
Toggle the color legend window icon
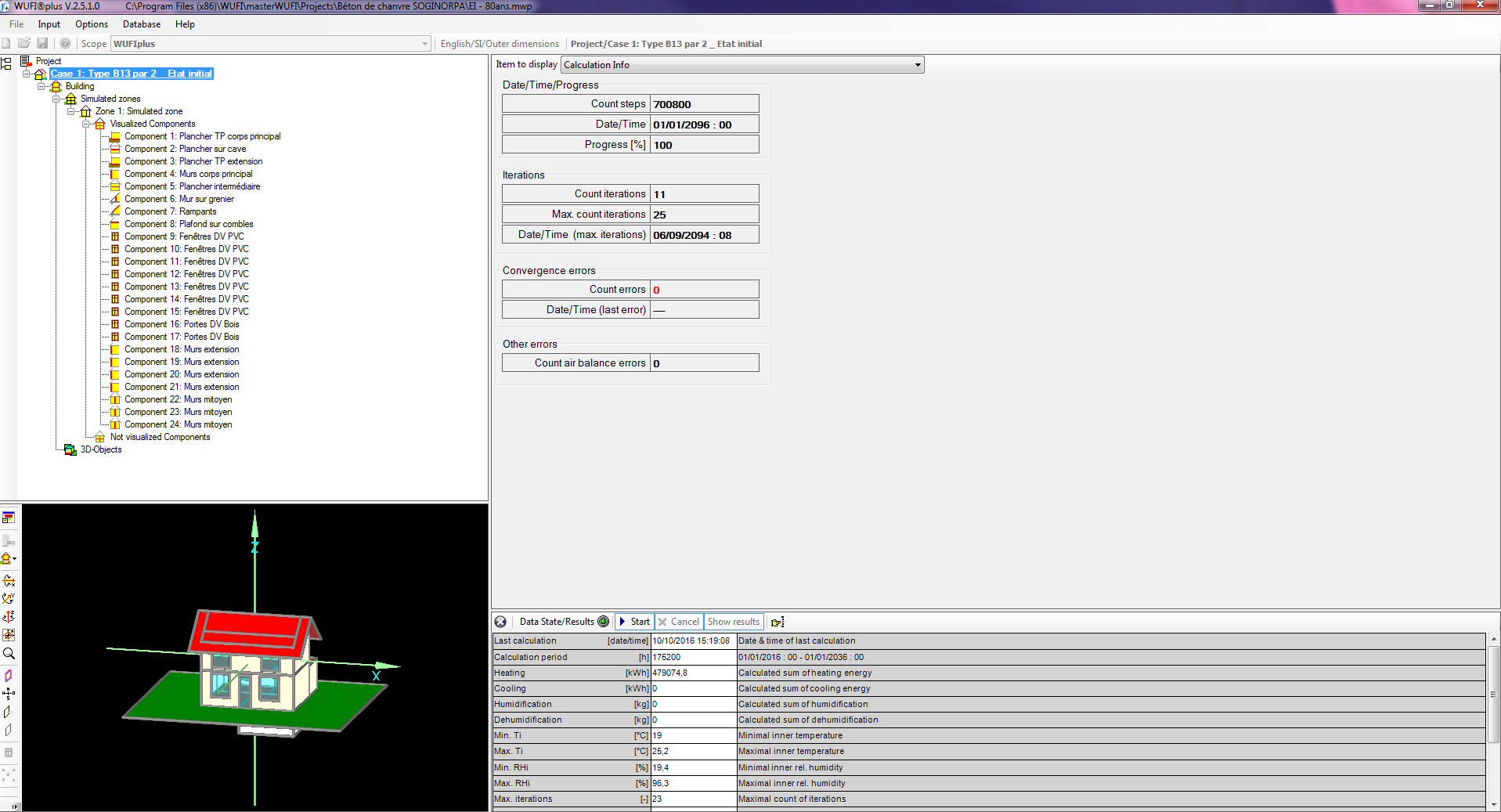point(9,518)
